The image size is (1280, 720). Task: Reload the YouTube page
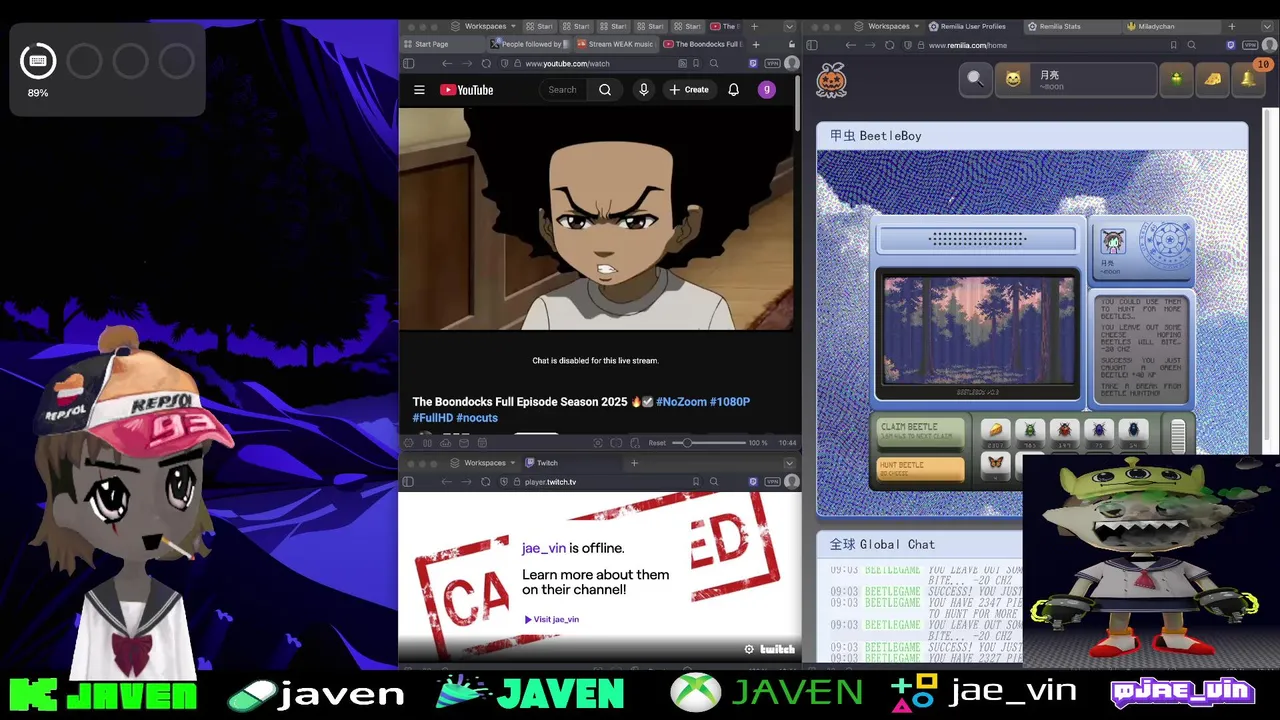(486, 63)
